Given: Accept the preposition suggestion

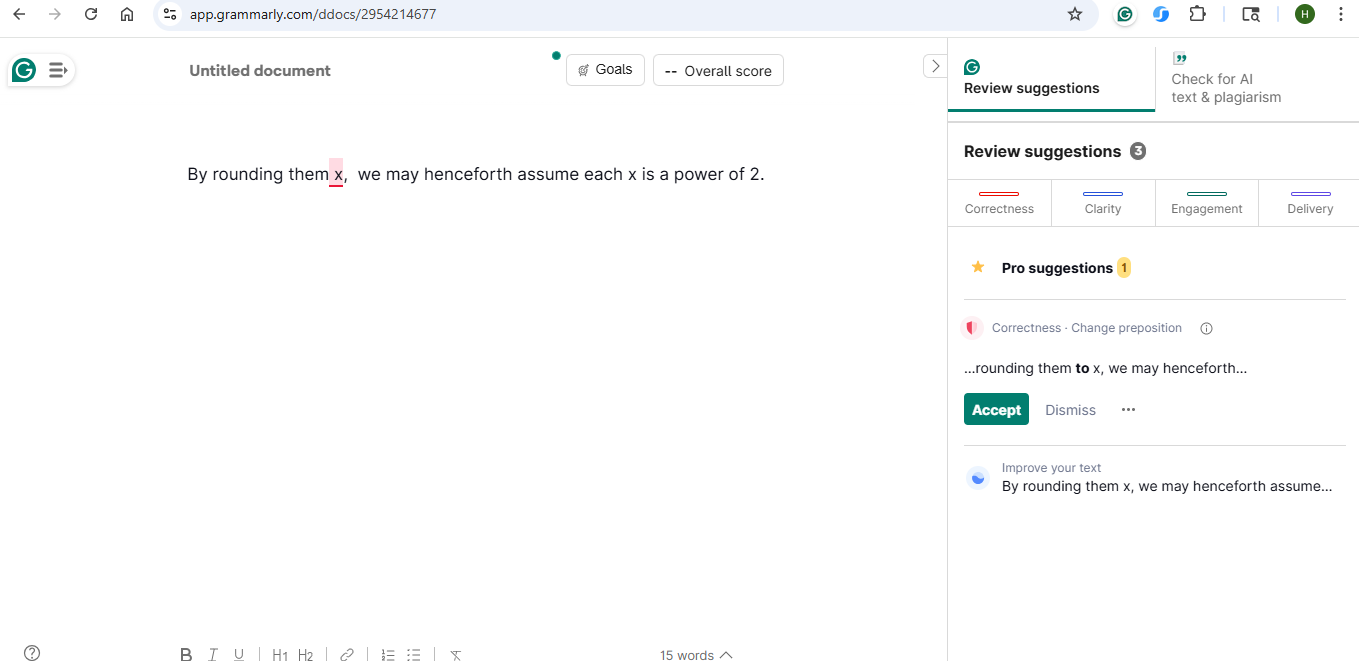Looking at the screenshot, I should 996,410.
